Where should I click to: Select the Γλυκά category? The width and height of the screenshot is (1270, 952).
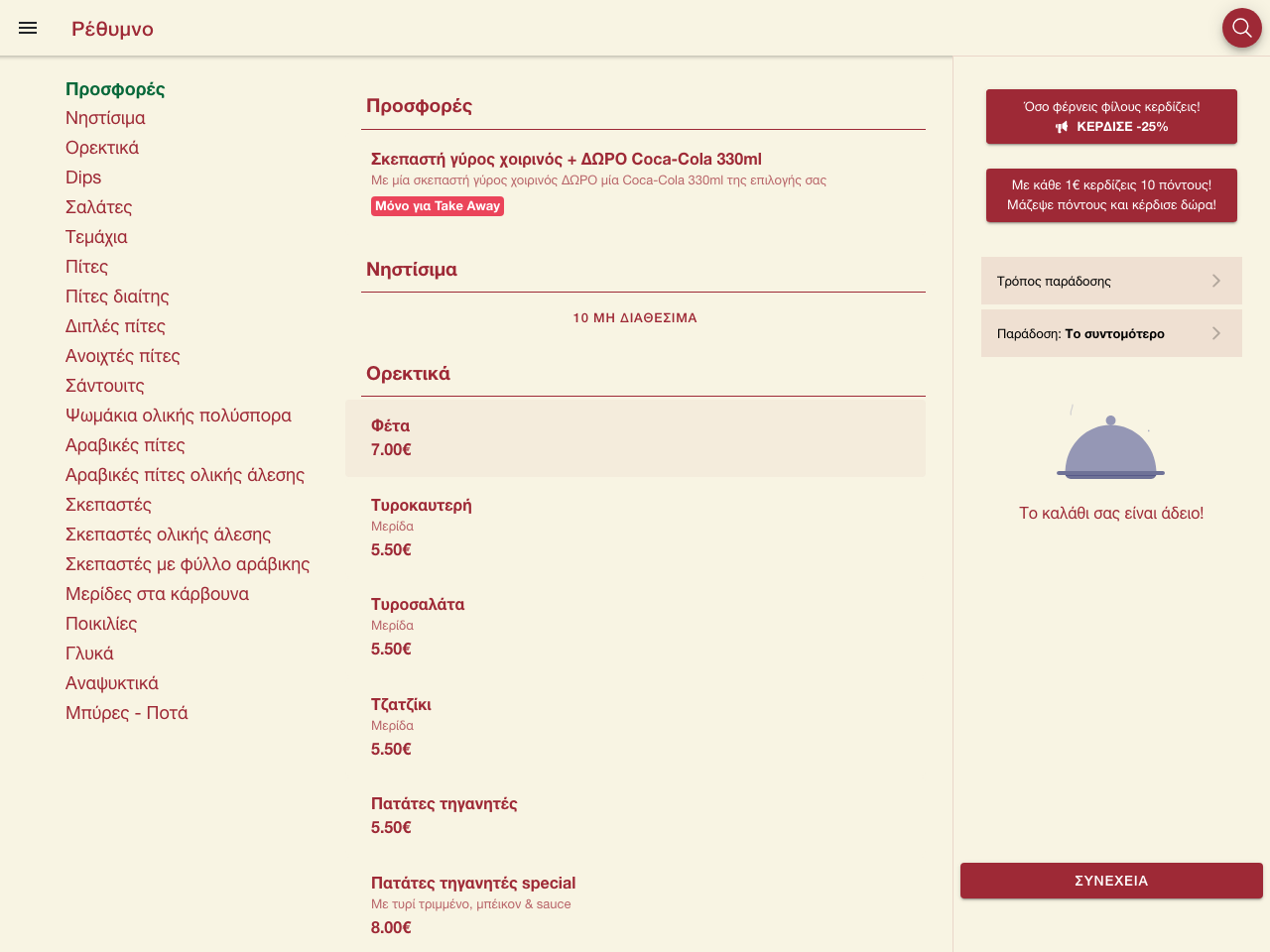(x=89, y=654)
